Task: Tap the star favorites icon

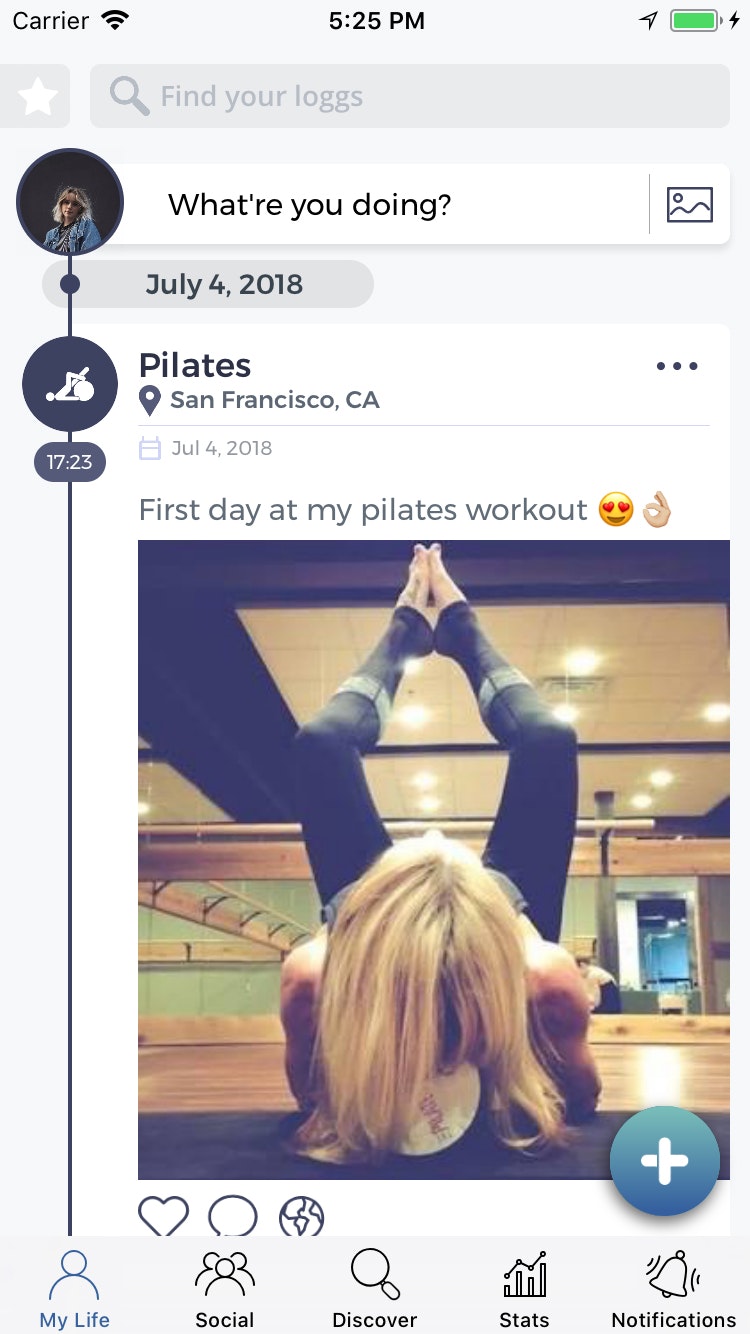Action: [36, 97]
